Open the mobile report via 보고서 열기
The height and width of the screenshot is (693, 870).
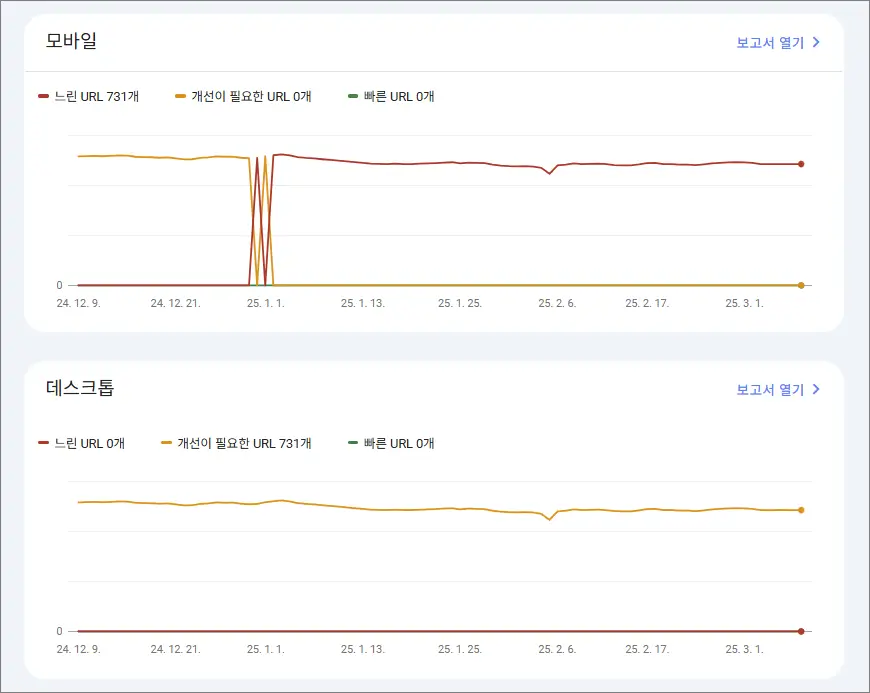click(x=770, y=43)
